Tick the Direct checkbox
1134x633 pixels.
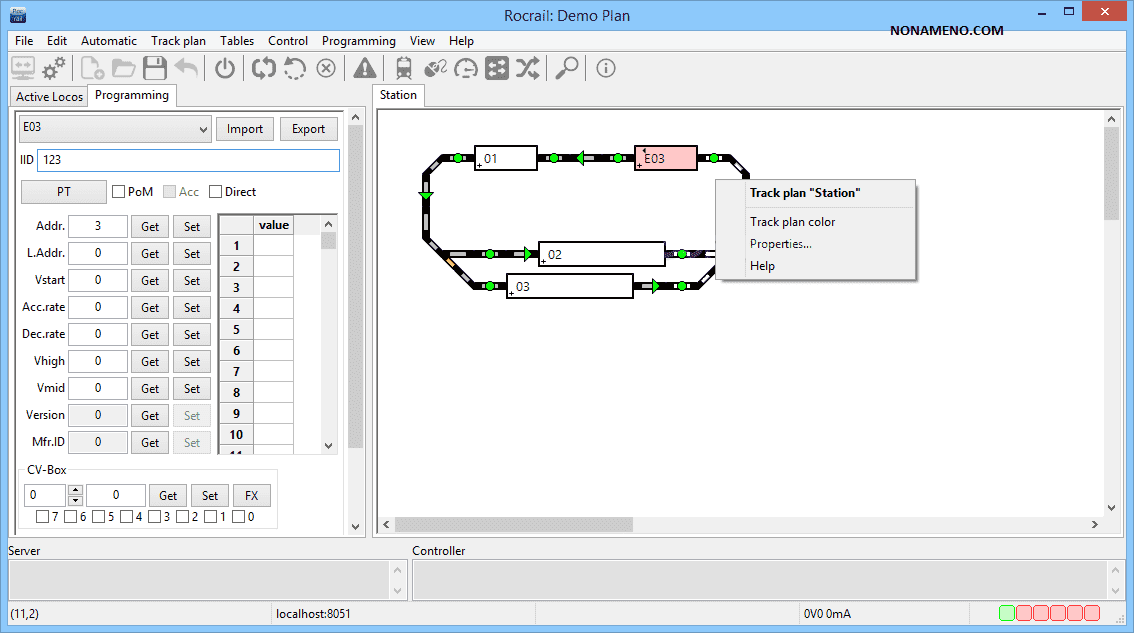coord(216,192)
